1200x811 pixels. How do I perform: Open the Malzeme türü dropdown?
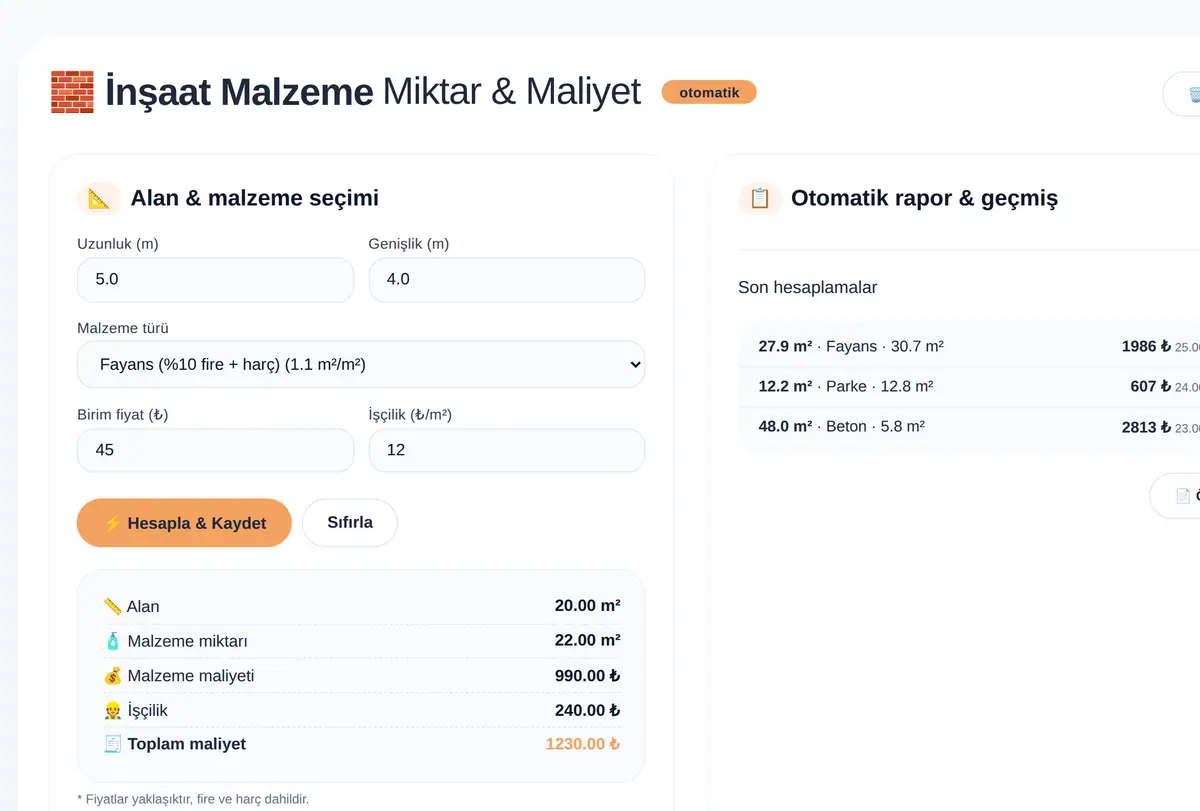(361, 365)
